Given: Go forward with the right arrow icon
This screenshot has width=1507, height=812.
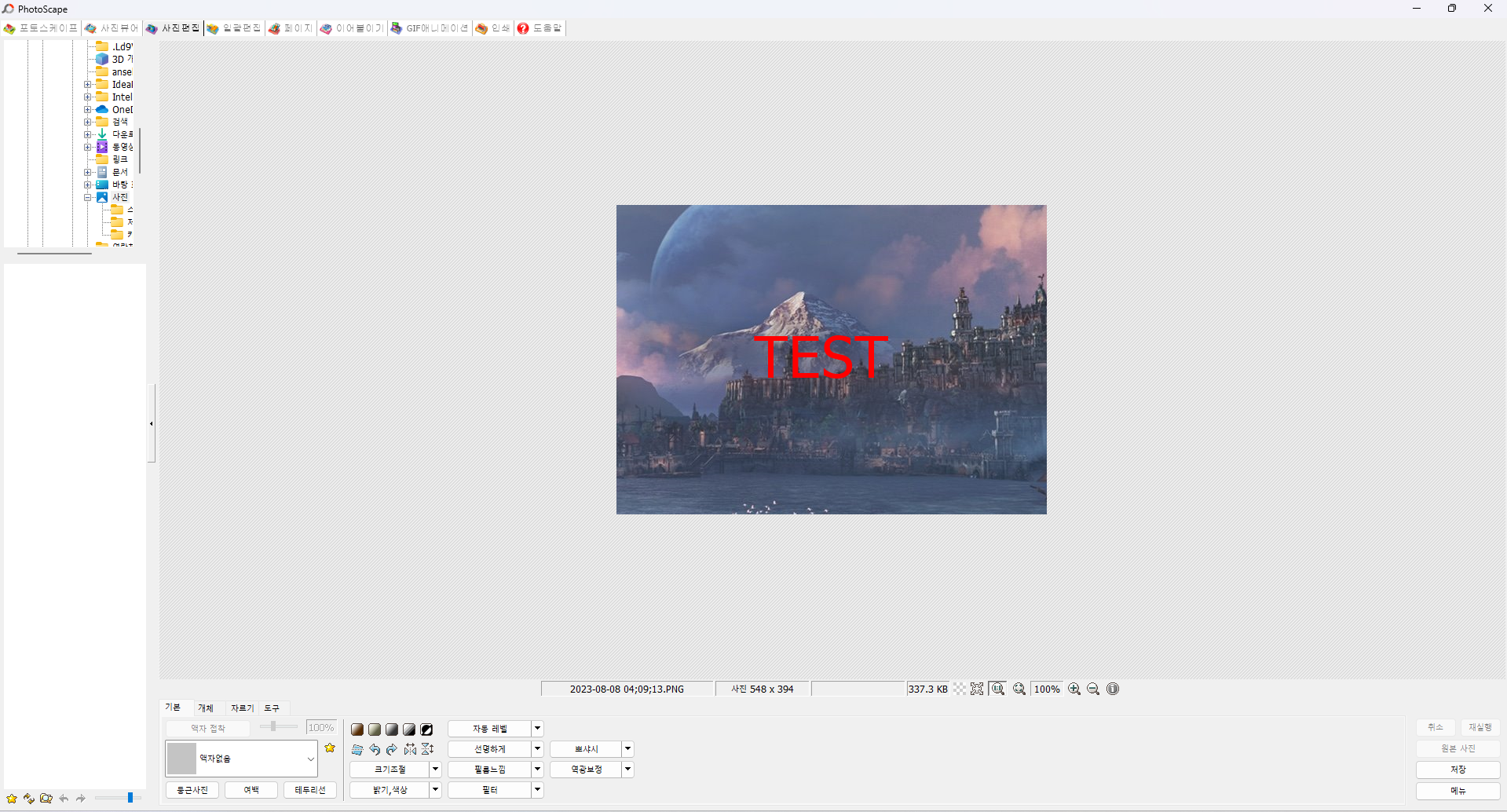Looking at the screenshot, I should pos(81,799).
